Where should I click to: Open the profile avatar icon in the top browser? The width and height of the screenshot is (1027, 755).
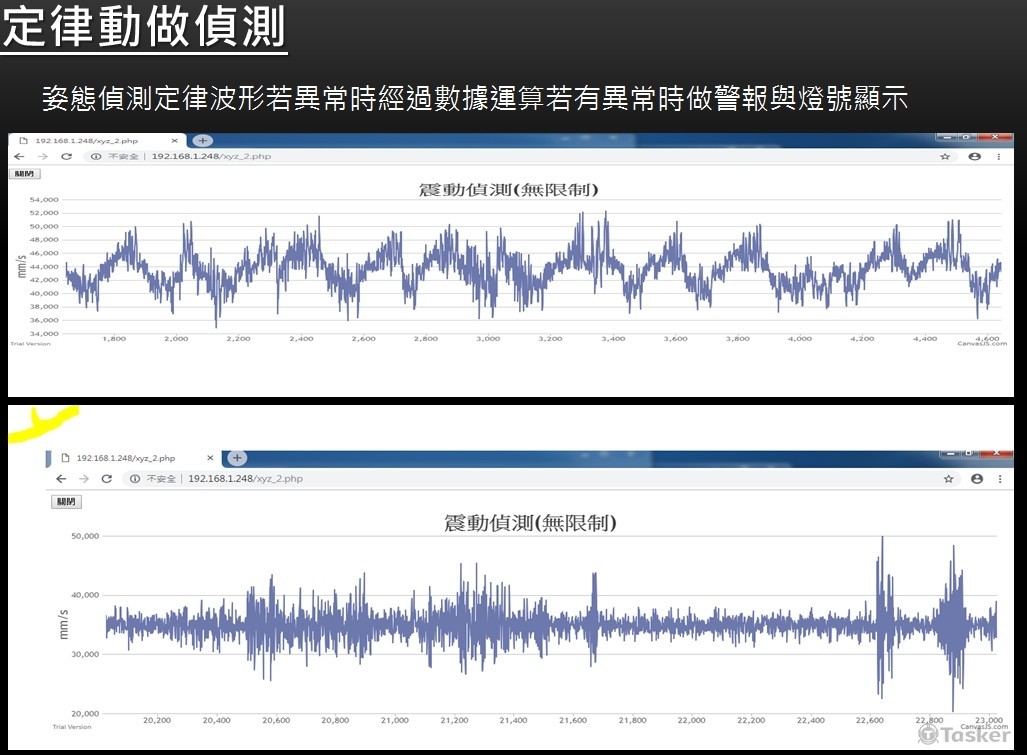975,156
